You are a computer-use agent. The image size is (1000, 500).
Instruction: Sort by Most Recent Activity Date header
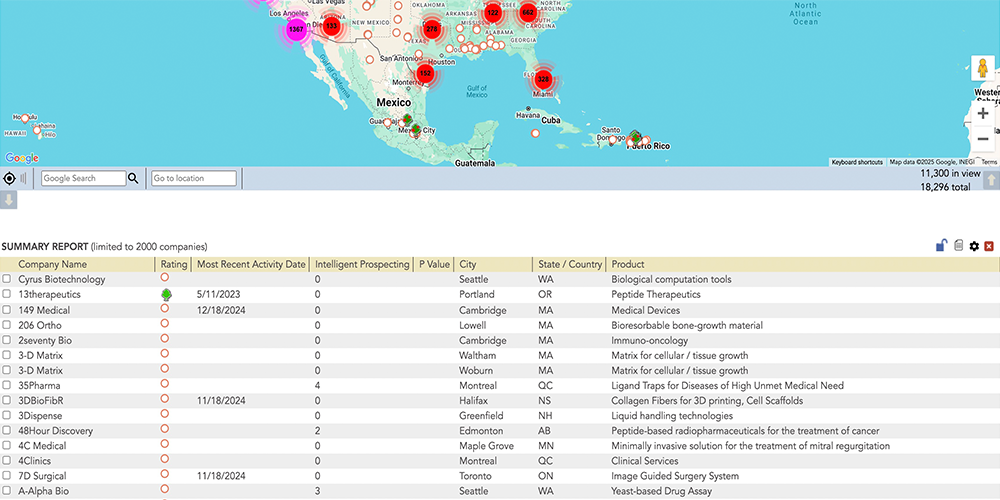251,264
